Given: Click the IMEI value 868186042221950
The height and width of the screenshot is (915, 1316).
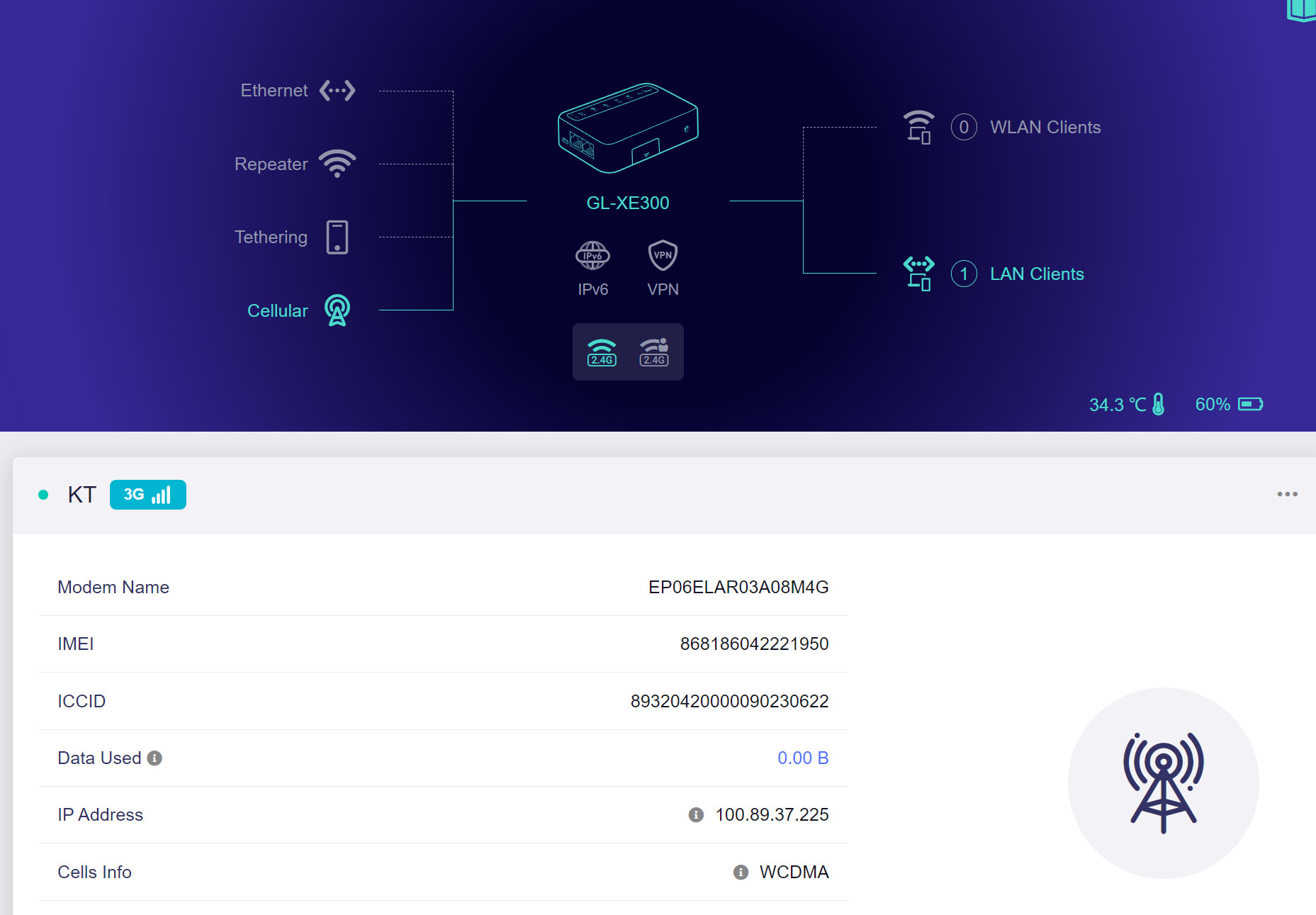Looking at the screenshot, I should coord(754,644).
